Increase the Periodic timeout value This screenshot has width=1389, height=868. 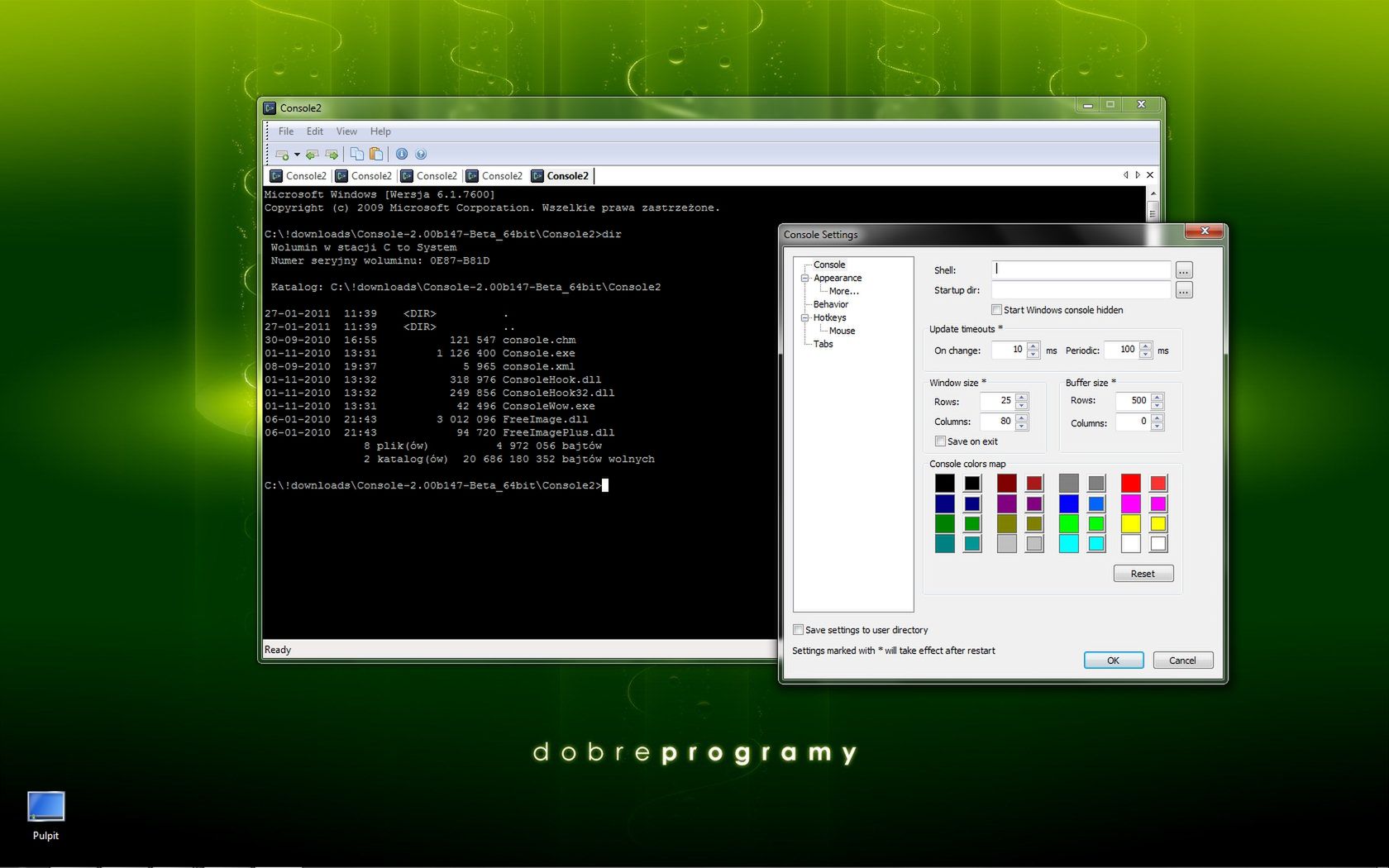(x=1146, y=346)
